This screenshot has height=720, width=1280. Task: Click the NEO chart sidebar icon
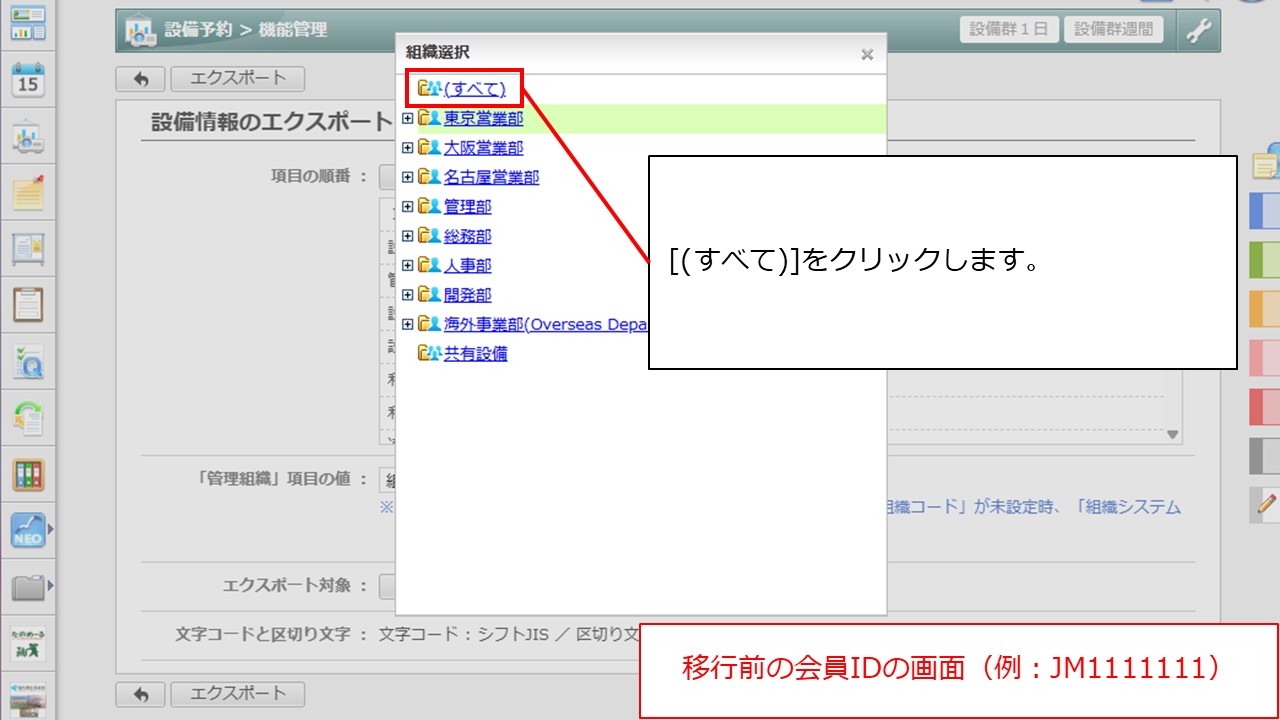coord(28,530)
